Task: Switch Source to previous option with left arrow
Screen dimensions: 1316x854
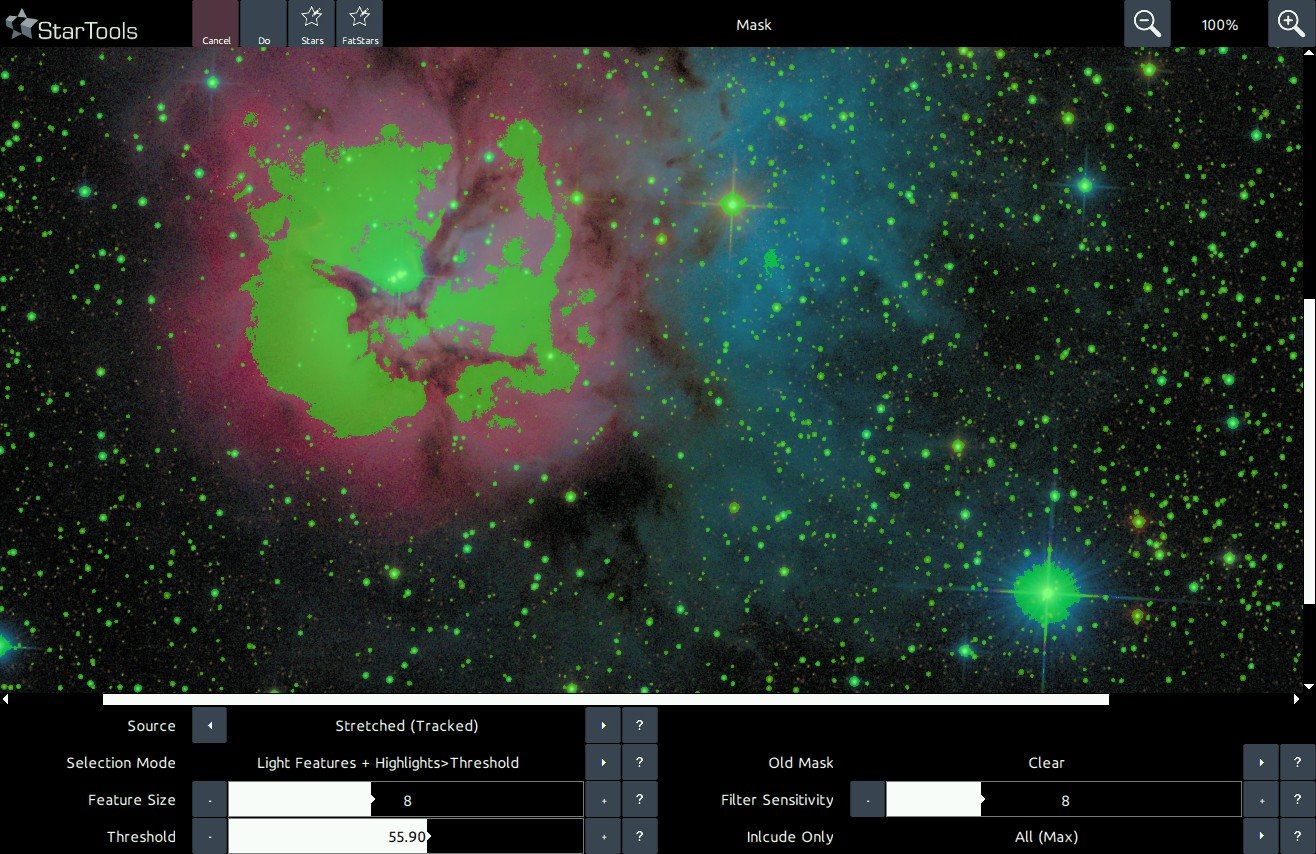Action: pyautogui.click(x=209, y=726)
